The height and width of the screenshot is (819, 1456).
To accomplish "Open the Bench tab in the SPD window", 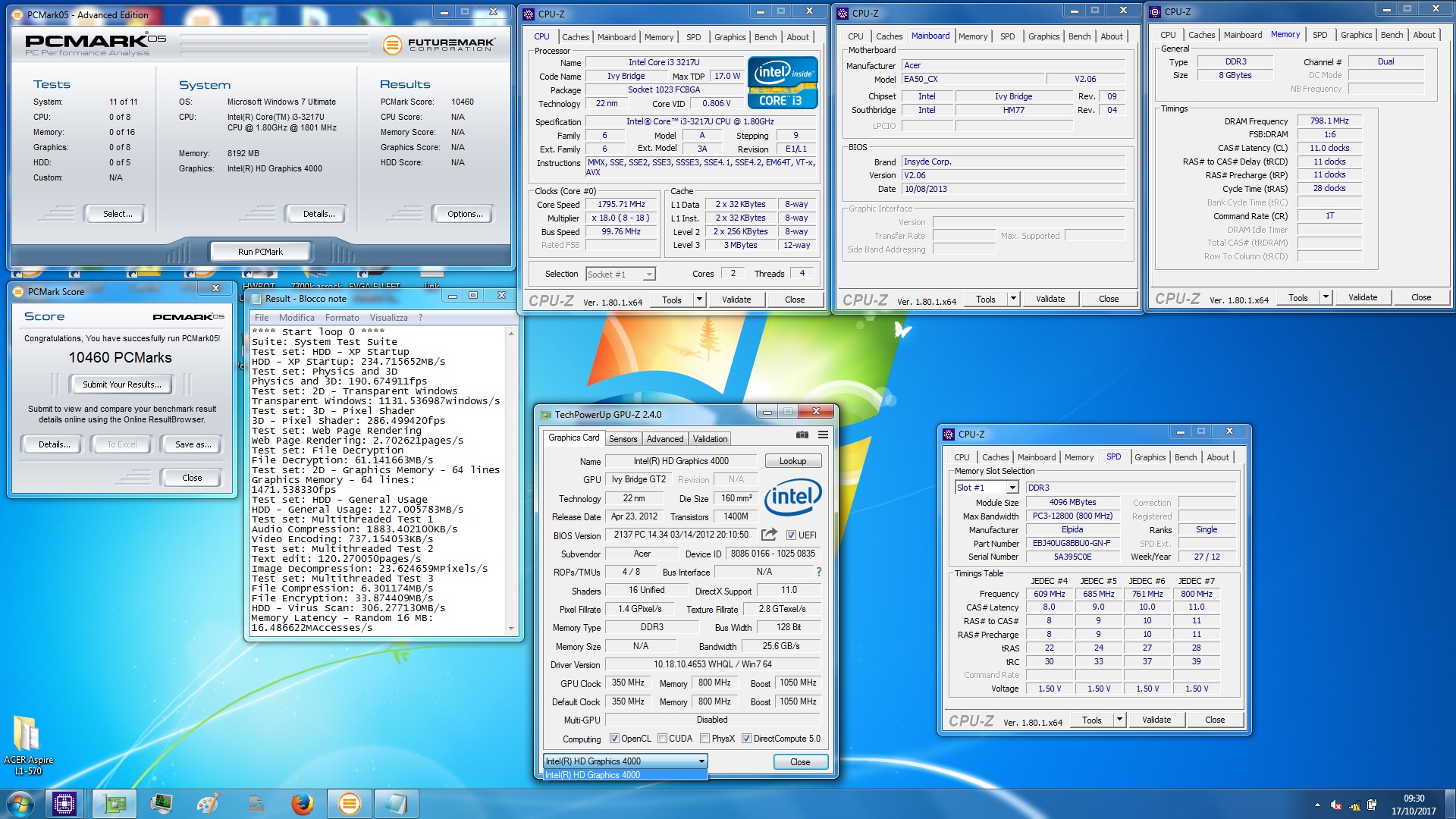I will tap(1185, 457).
